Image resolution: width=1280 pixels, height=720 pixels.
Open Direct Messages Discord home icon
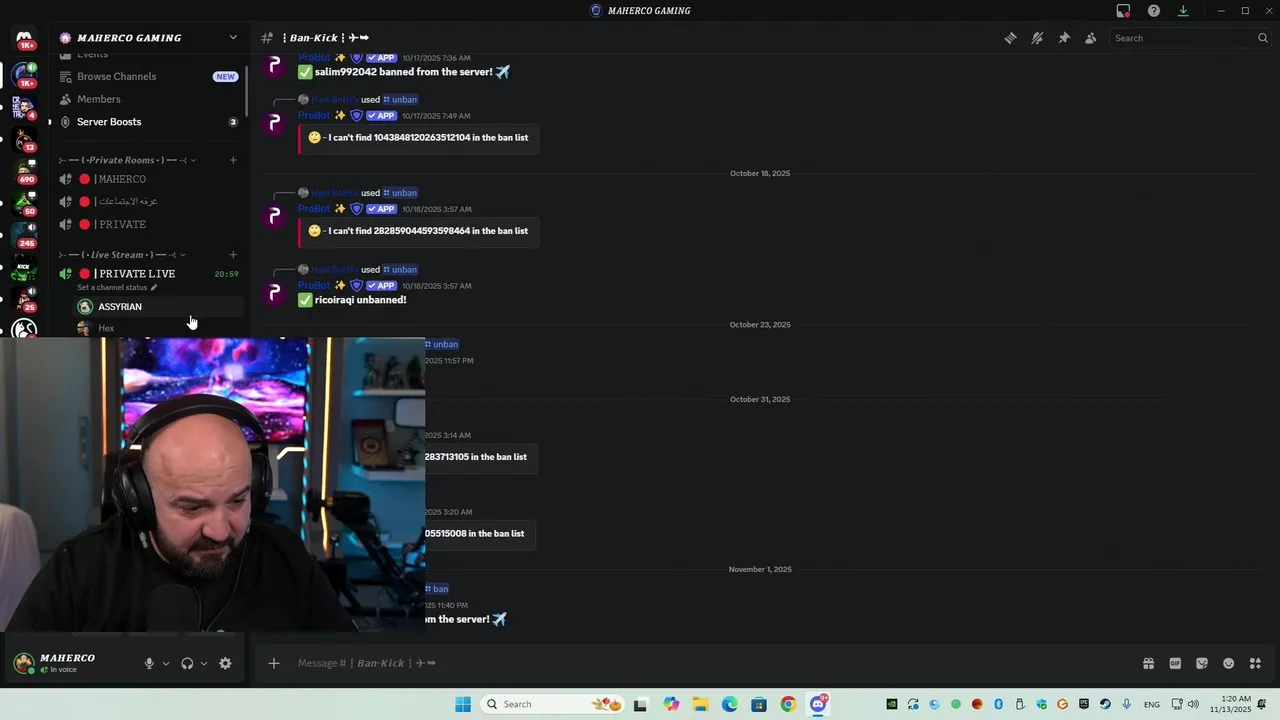[x=24, y=39]
